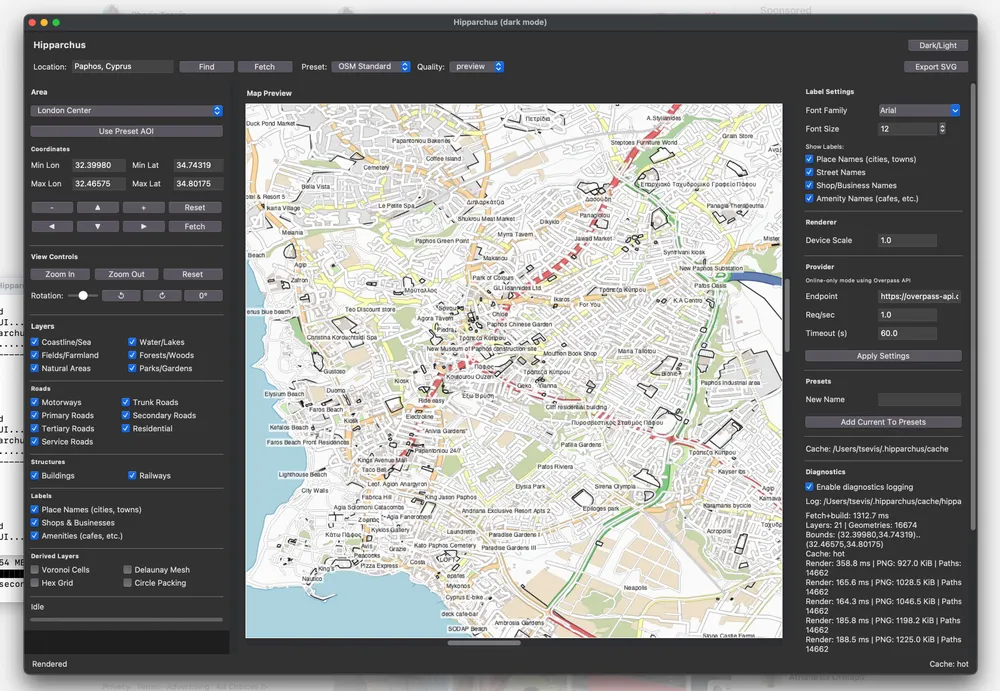Click the Export SVG button
Viewport: 1000px width, 691px height.
936,67
